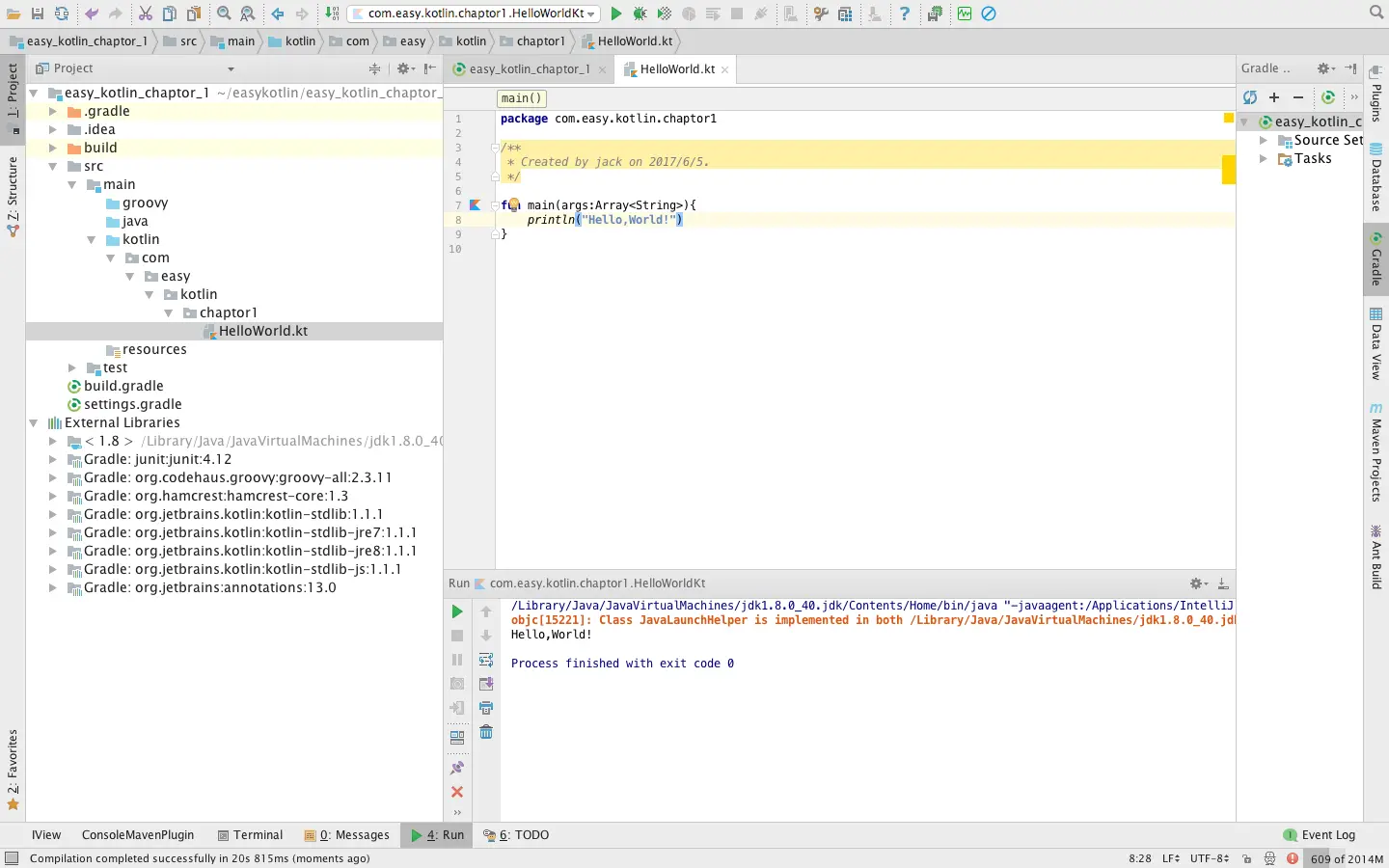Click the Cut scissors icon in toolbar

click(x=146, y=14)
